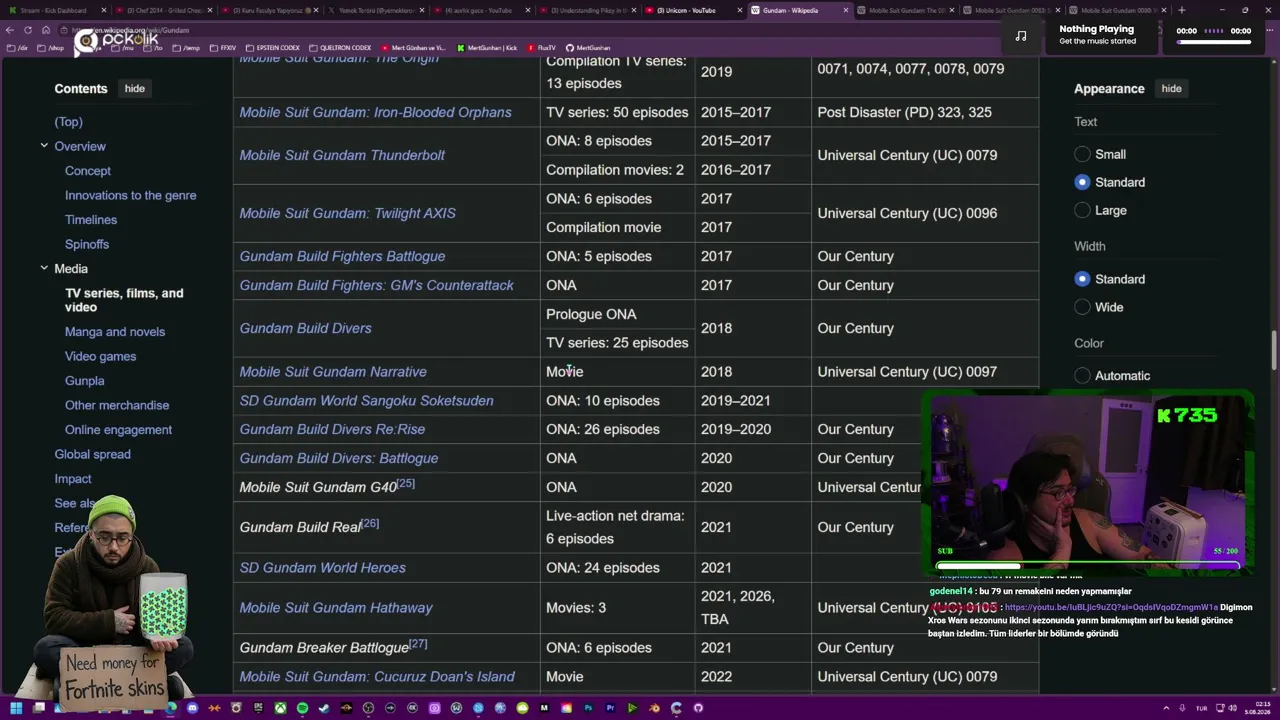Select Standard width option
The width and height of the screenshot is (1280, 720).
pos(1082,279)
